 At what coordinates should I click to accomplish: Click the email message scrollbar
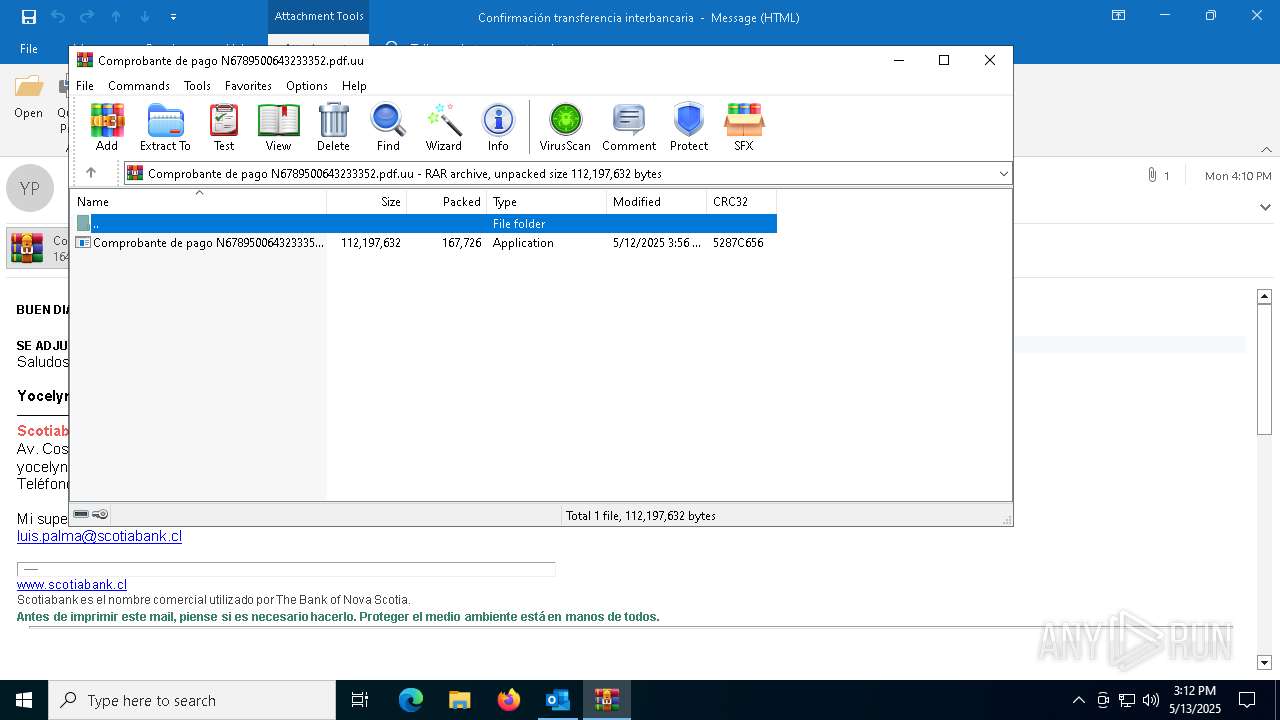[x=1264, y=370]
